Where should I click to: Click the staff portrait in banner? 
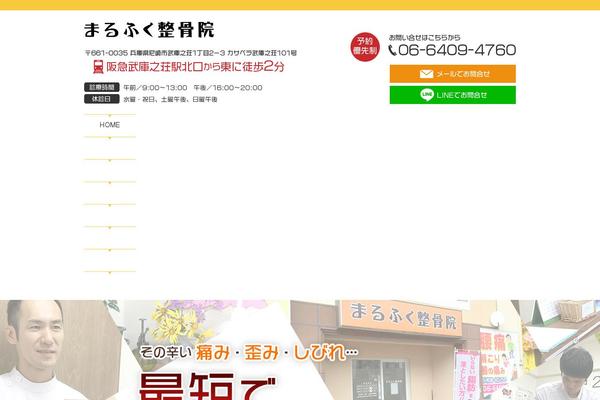coord(38,350)
